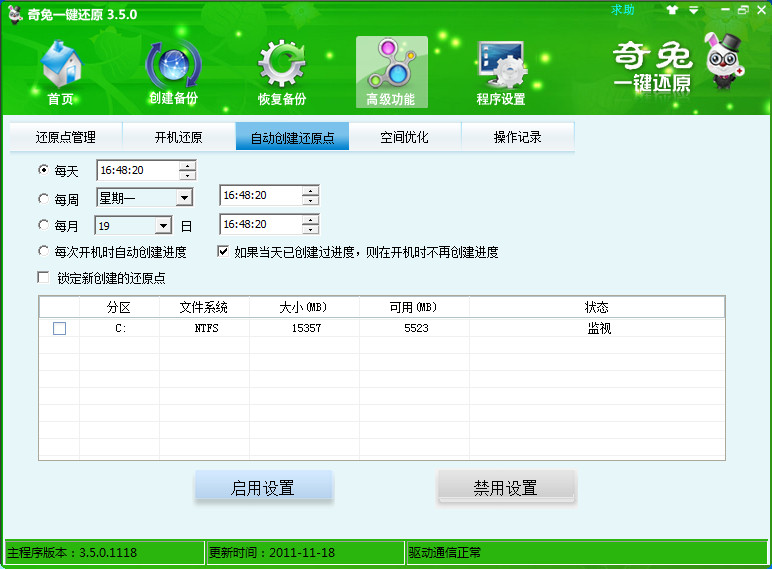Click the NTFS cell in partition table

(206, 328)
